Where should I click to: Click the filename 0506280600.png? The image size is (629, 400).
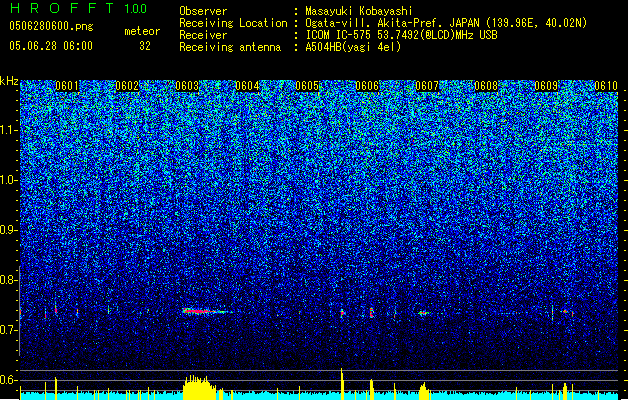51,26
